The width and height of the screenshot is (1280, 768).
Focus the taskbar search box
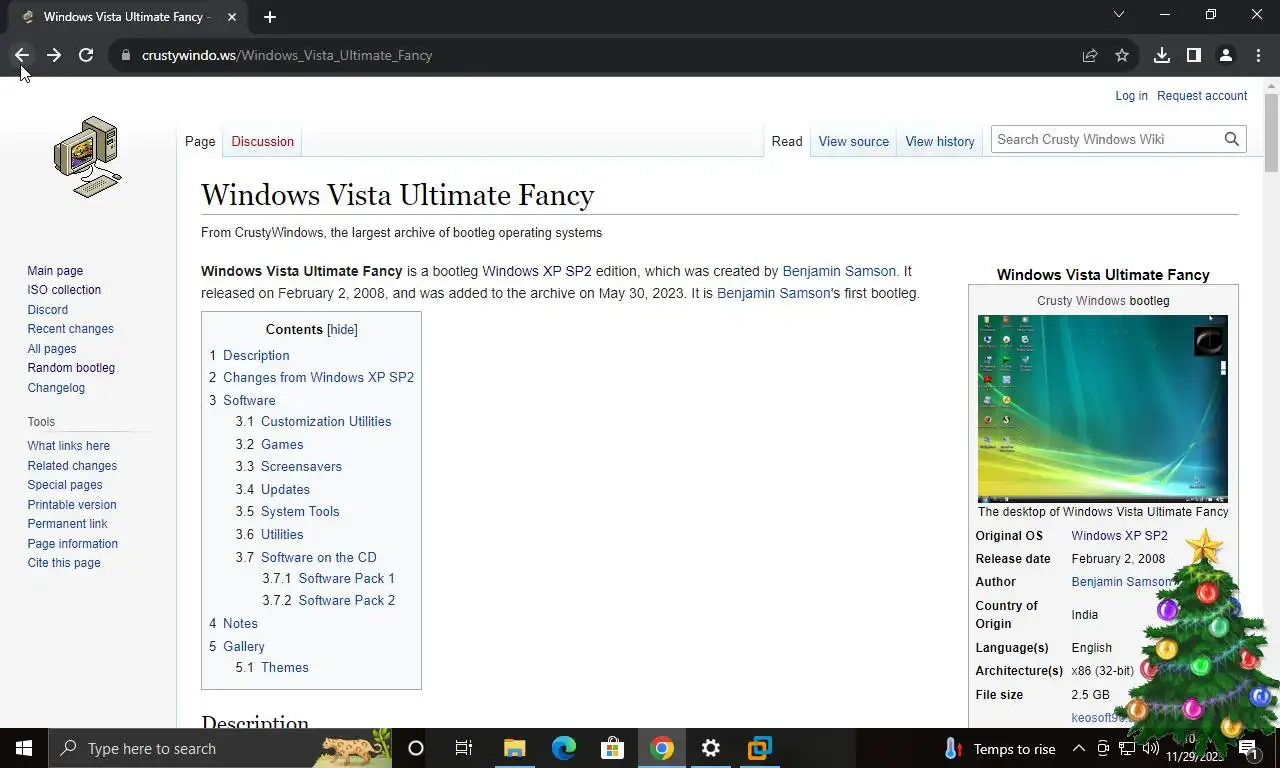pos(220,748)
